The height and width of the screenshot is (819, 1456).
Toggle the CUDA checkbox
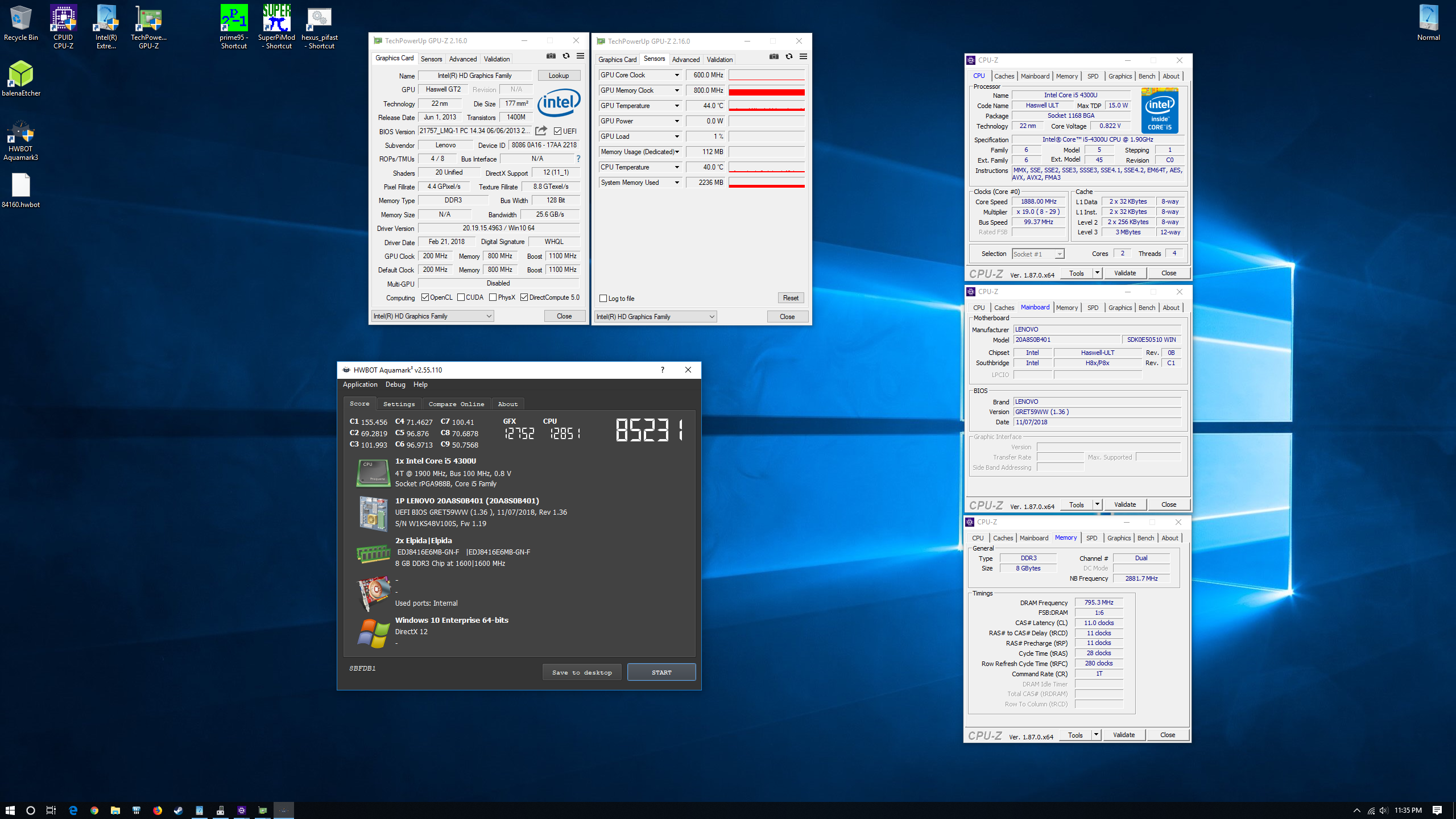(x=461, y=297)
